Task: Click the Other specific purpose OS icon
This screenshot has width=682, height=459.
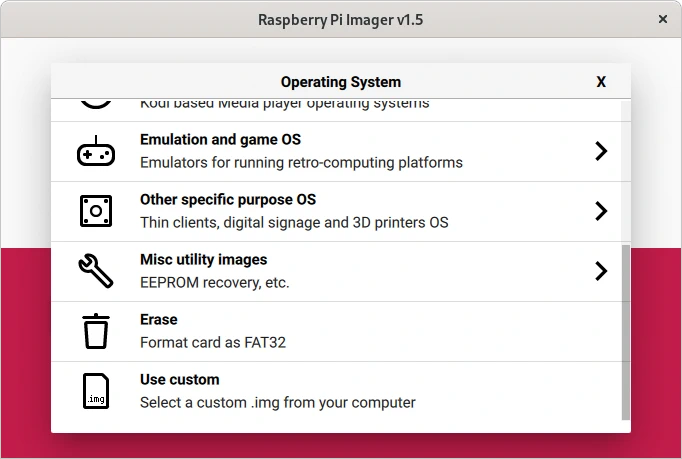Action: (x=96, y=211)
